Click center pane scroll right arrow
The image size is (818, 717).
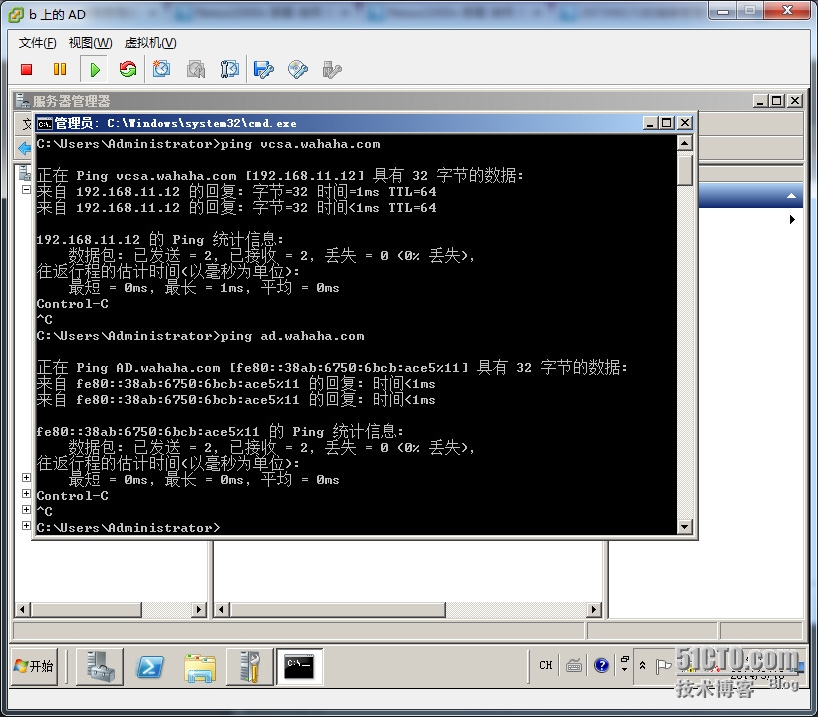(594, 610)
